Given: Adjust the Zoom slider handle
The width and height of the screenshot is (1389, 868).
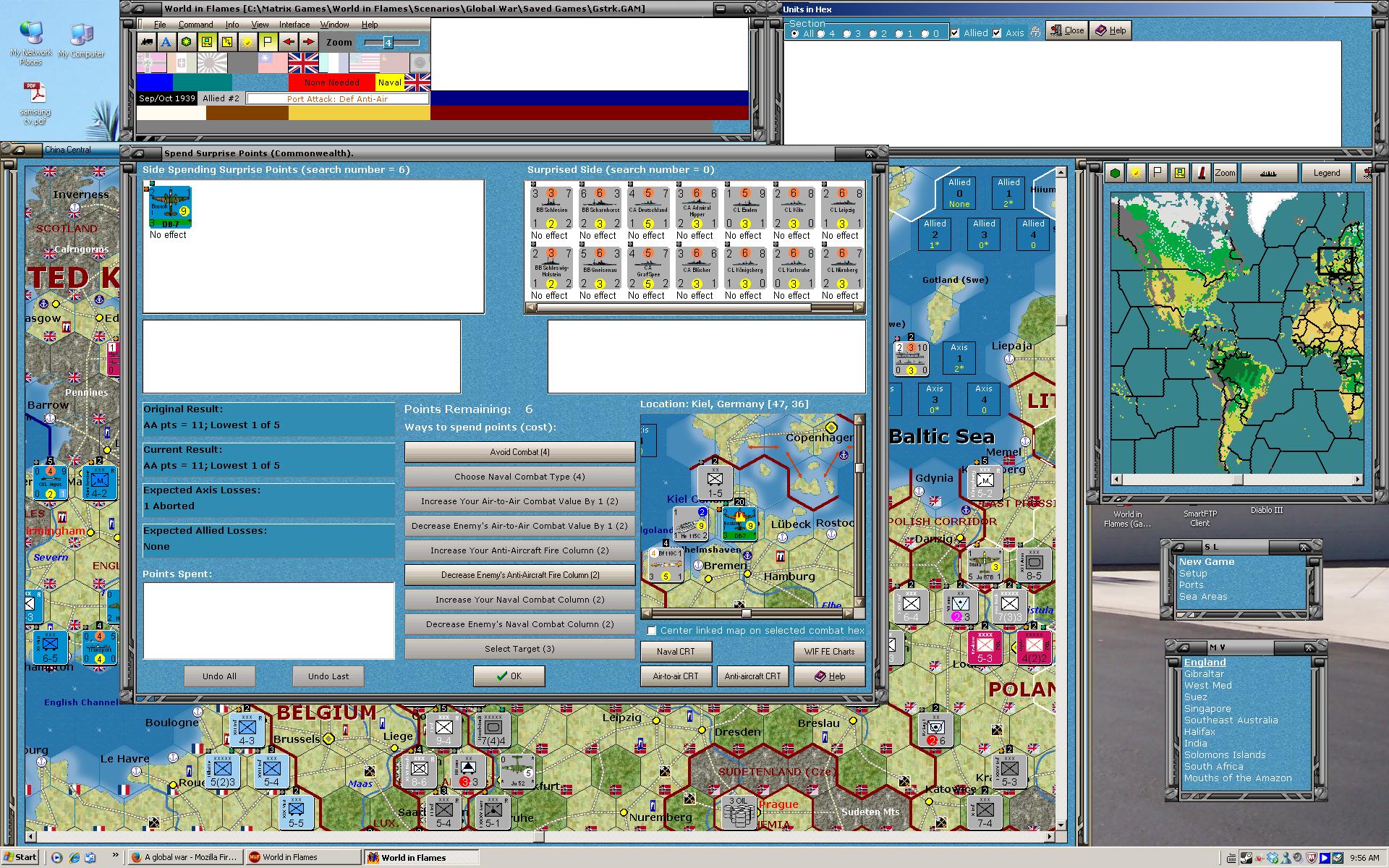Looking at the screenshot, I should pyautogui.click(x=388, y=43).
